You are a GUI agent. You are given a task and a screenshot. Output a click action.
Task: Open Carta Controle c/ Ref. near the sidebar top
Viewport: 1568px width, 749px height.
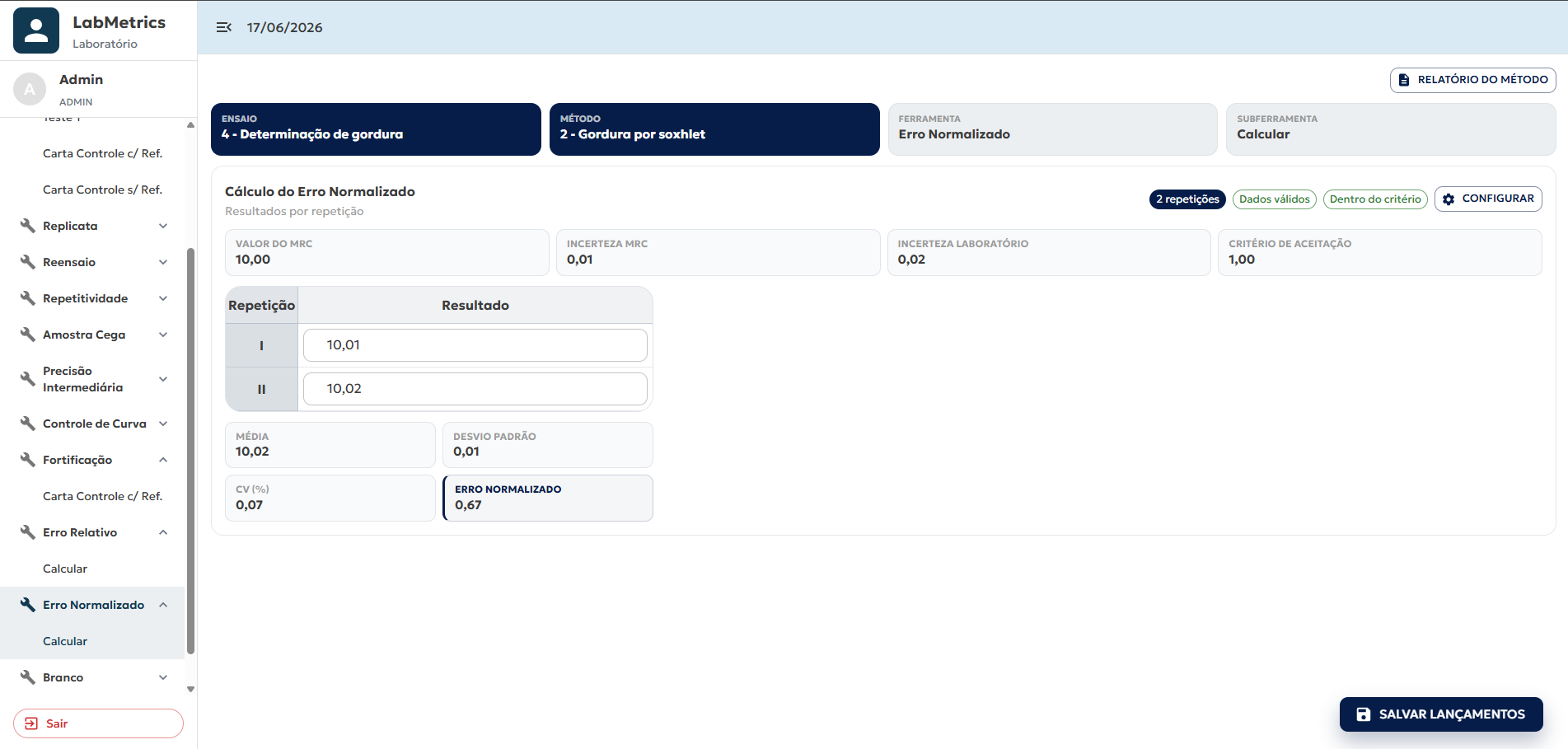click(x=102, y=153)
